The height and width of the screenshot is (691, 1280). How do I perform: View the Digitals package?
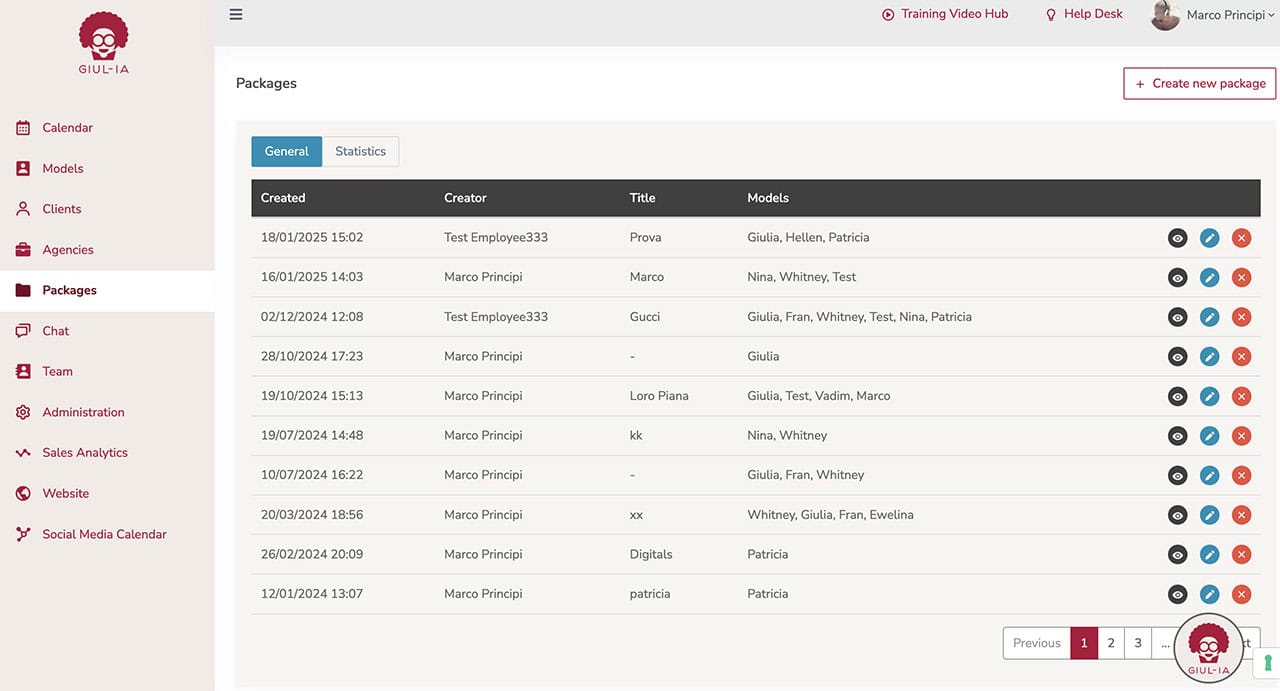tap(1178, 554)
